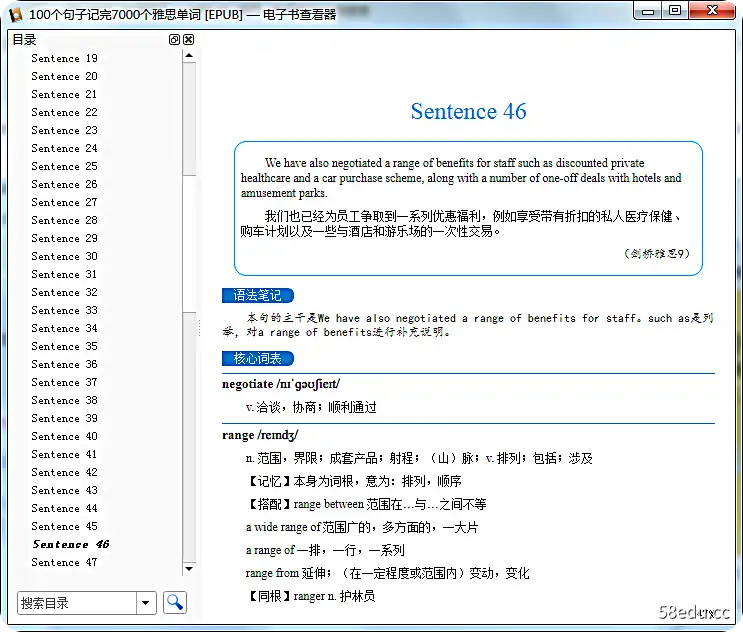Open Sentence 45 in contents
743x632 pixels.
pyautogui.click(x=64, y=526)
